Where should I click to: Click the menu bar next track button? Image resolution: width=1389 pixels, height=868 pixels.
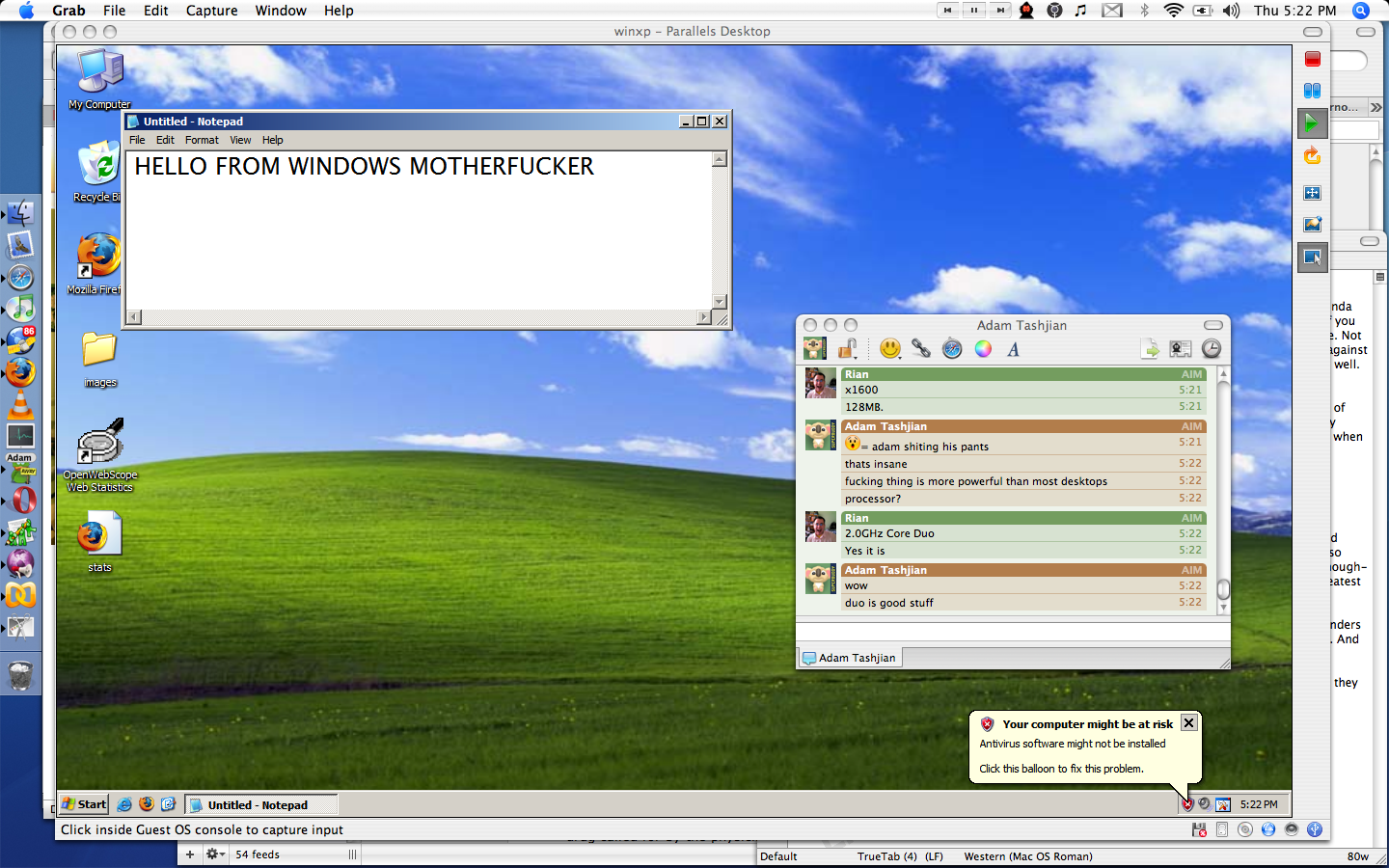pos(1001,11)
